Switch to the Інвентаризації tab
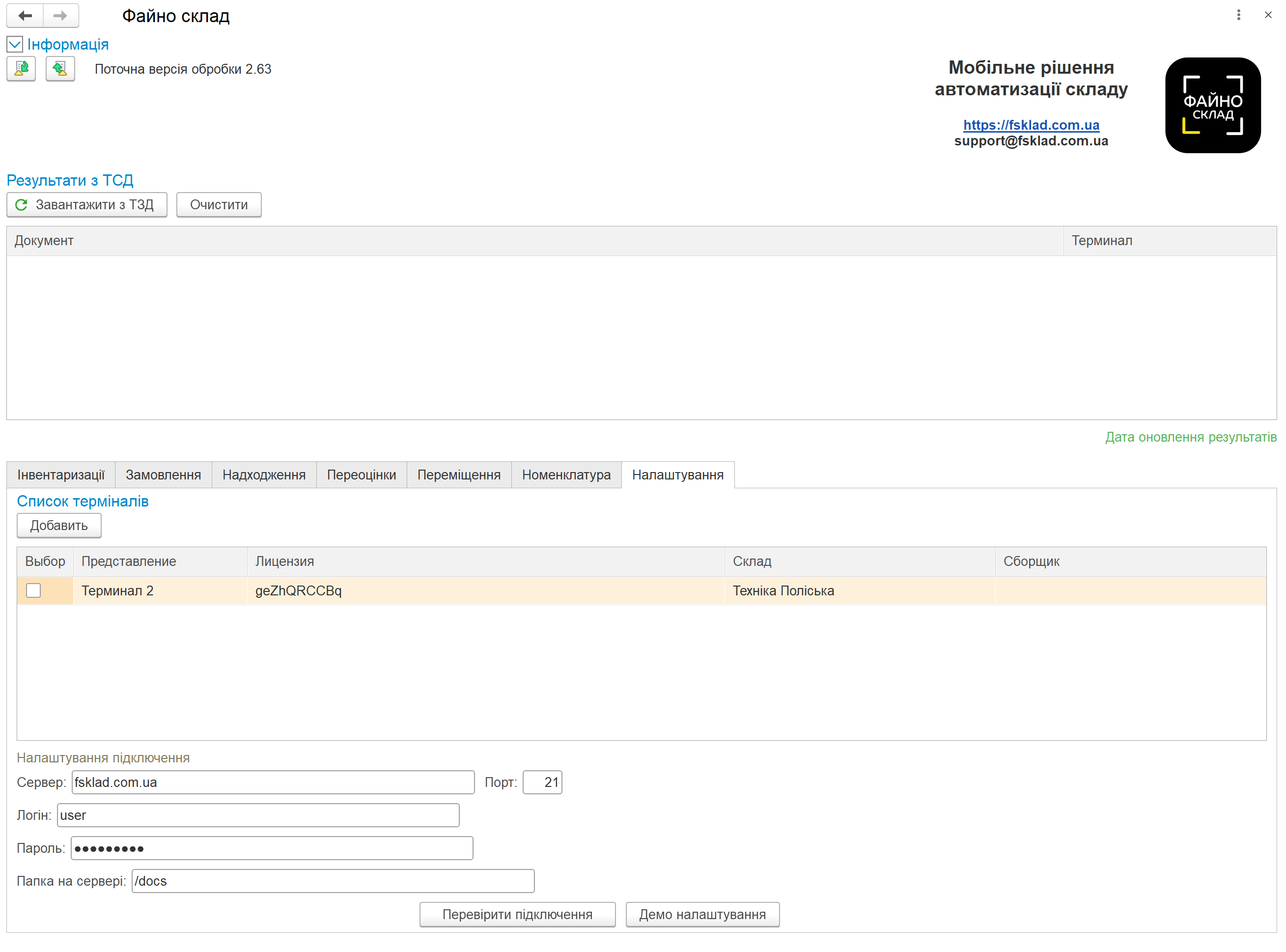Image resolution: width=1286 pixels, height=952 pixels. pyautogui.click(x=60, y=474)
